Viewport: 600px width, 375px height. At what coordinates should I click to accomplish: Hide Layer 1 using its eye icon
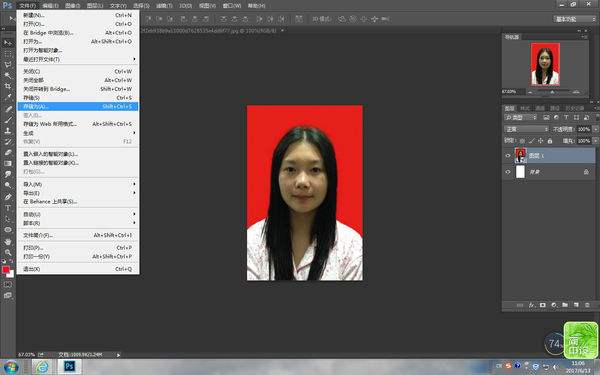(x=508, y=155)
